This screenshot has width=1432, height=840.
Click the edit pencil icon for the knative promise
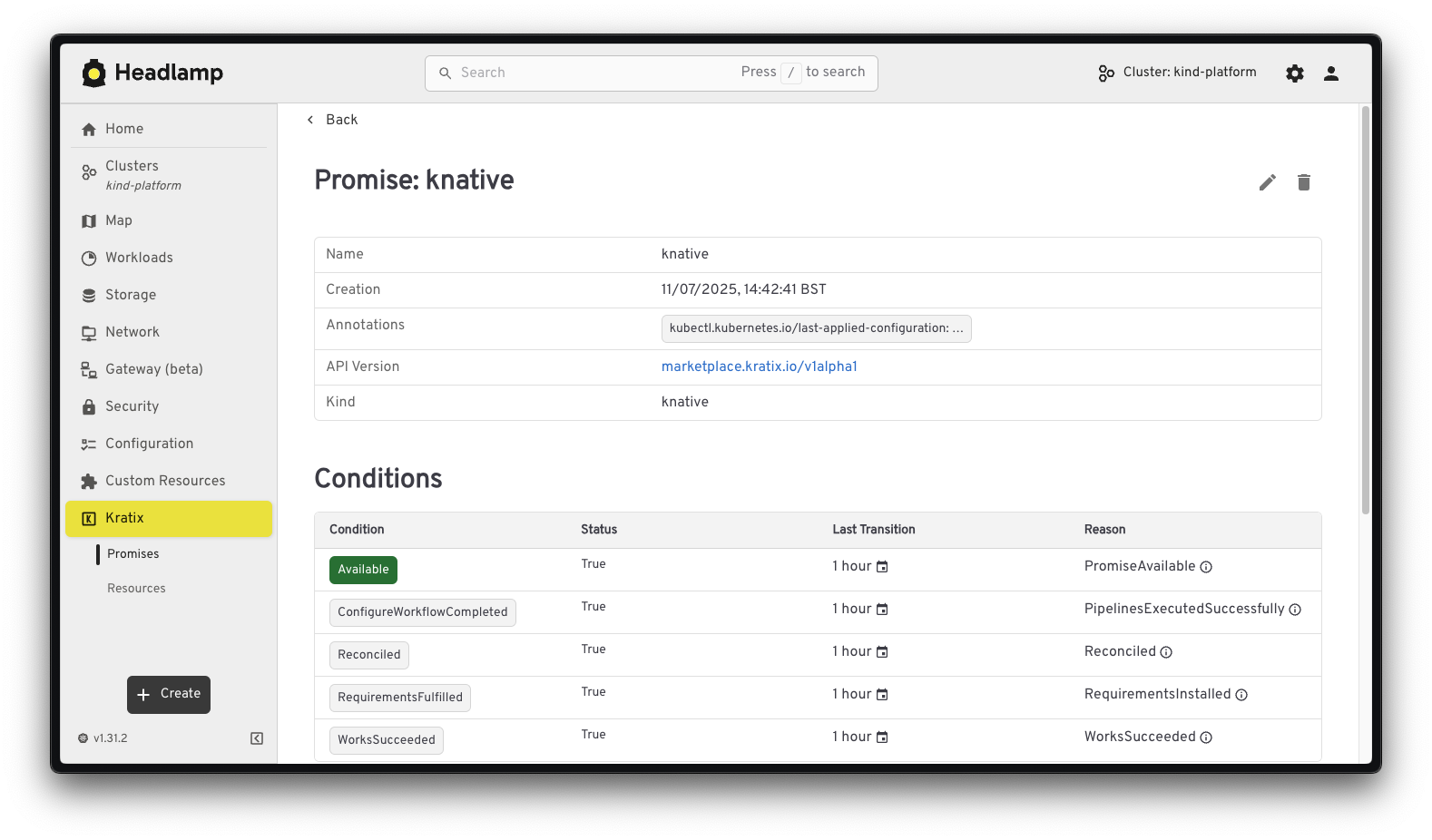pyautogui.click(x=1268, y=182)
